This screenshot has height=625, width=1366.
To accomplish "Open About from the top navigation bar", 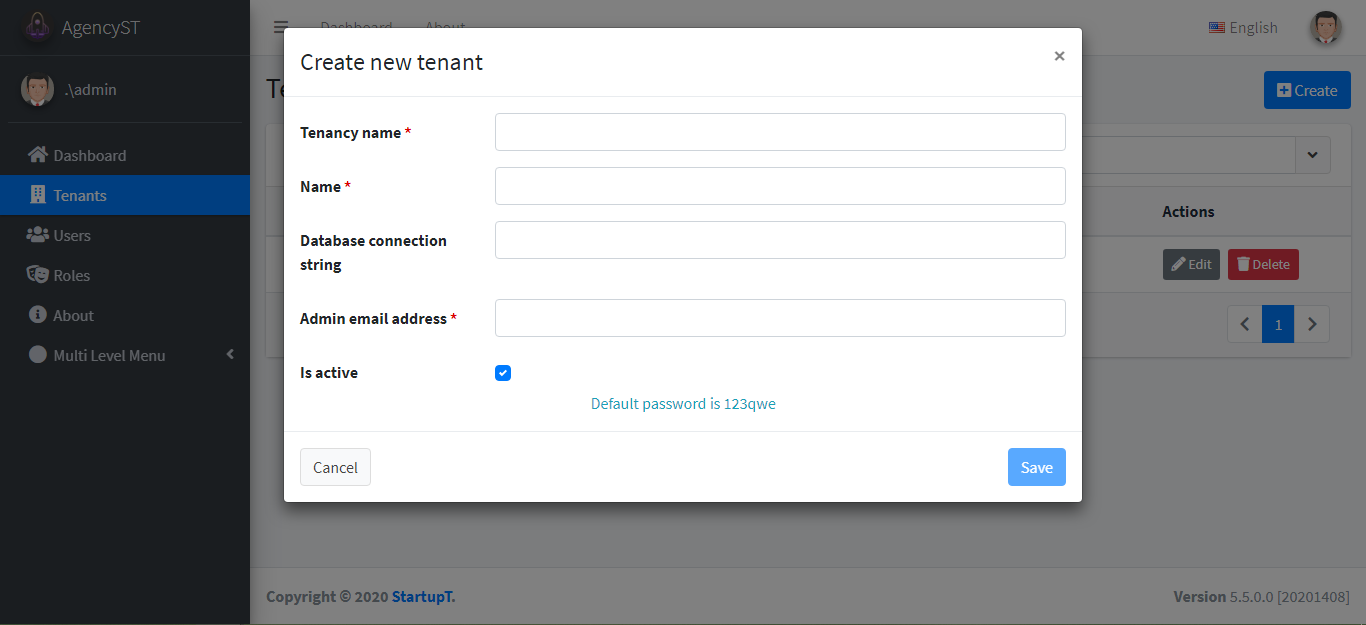I will 444,27.
